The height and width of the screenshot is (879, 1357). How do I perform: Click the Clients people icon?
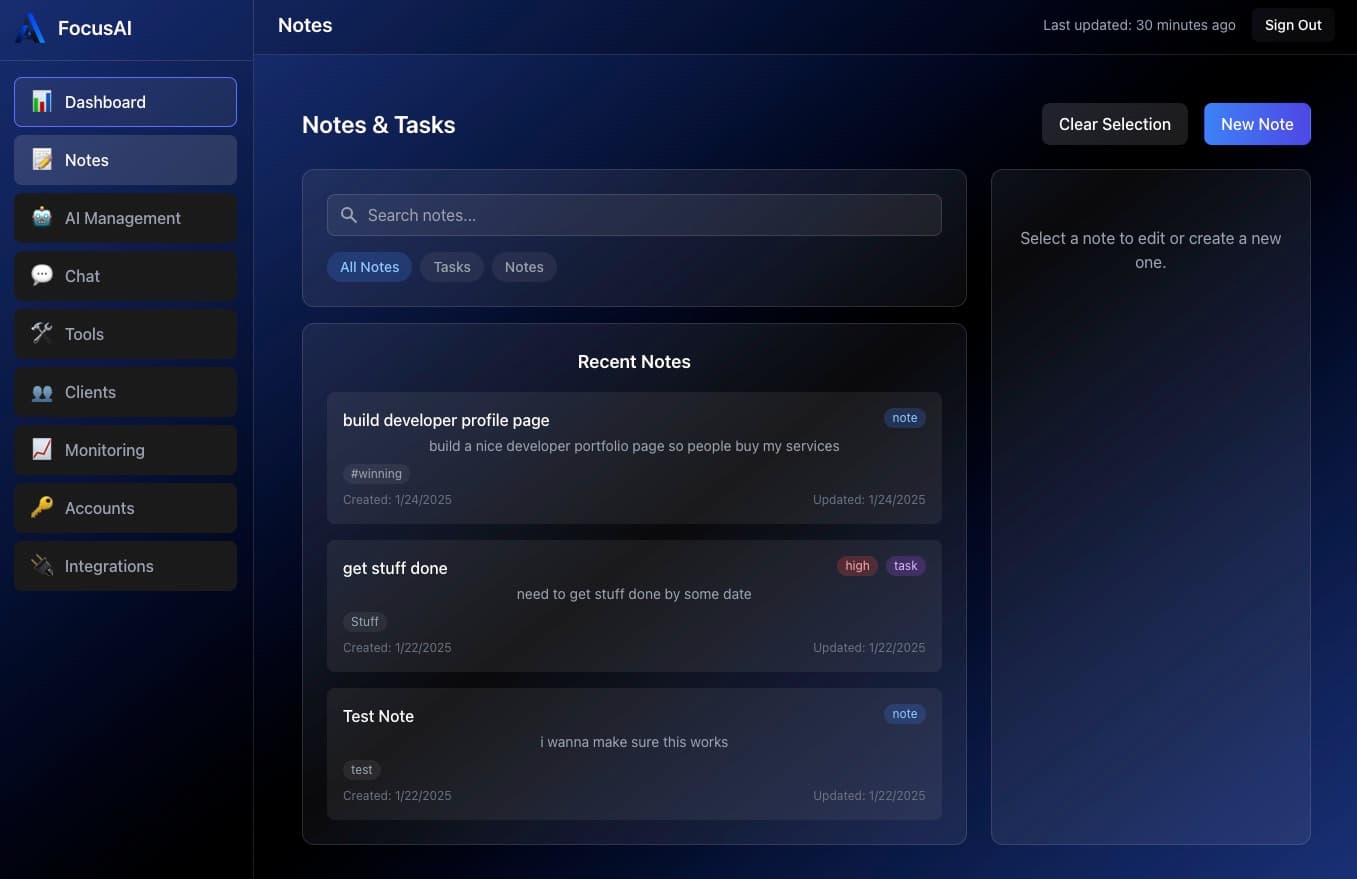point(42,392)
